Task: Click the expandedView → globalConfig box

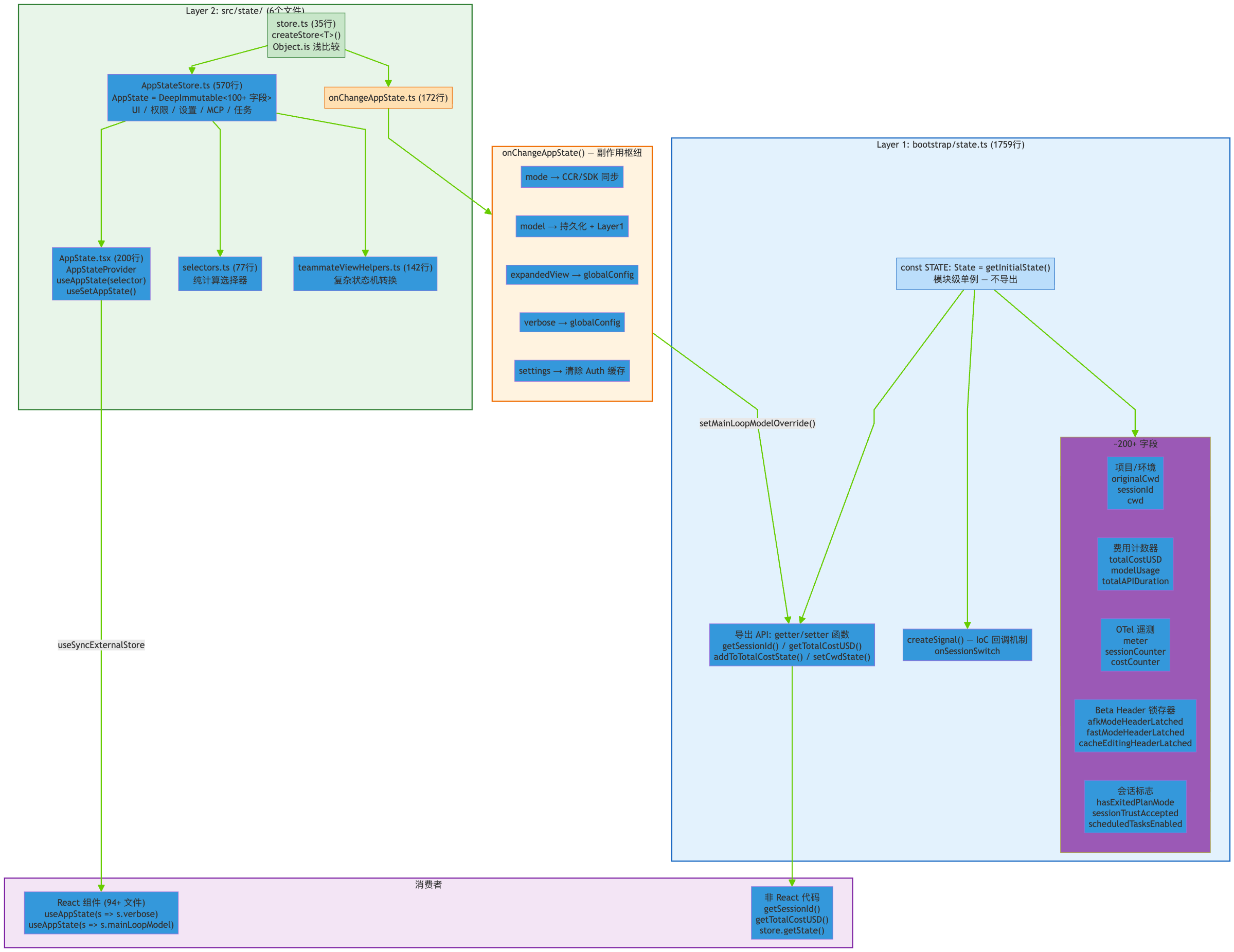Action: (x=572, y=275)
